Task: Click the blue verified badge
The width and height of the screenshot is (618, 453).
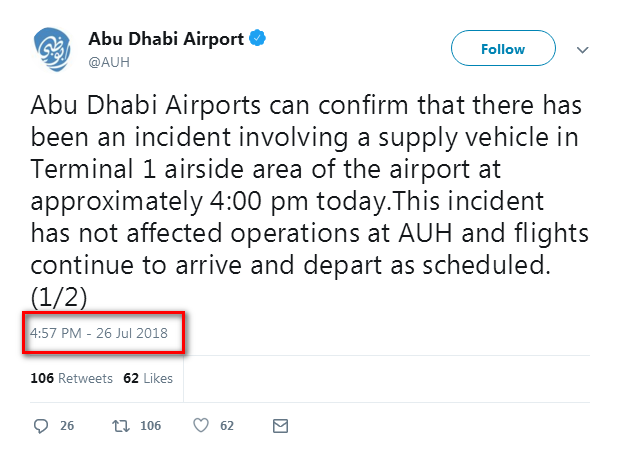Action: tap(258, 39)
